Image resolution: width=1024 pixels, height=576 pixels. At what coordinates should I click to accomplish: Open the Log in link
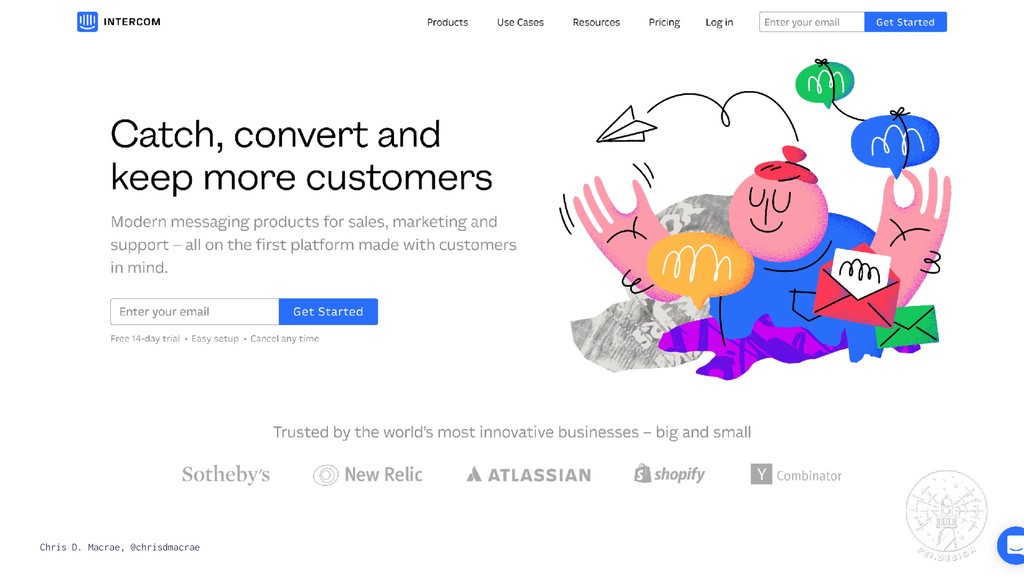(x=719, y=22)
